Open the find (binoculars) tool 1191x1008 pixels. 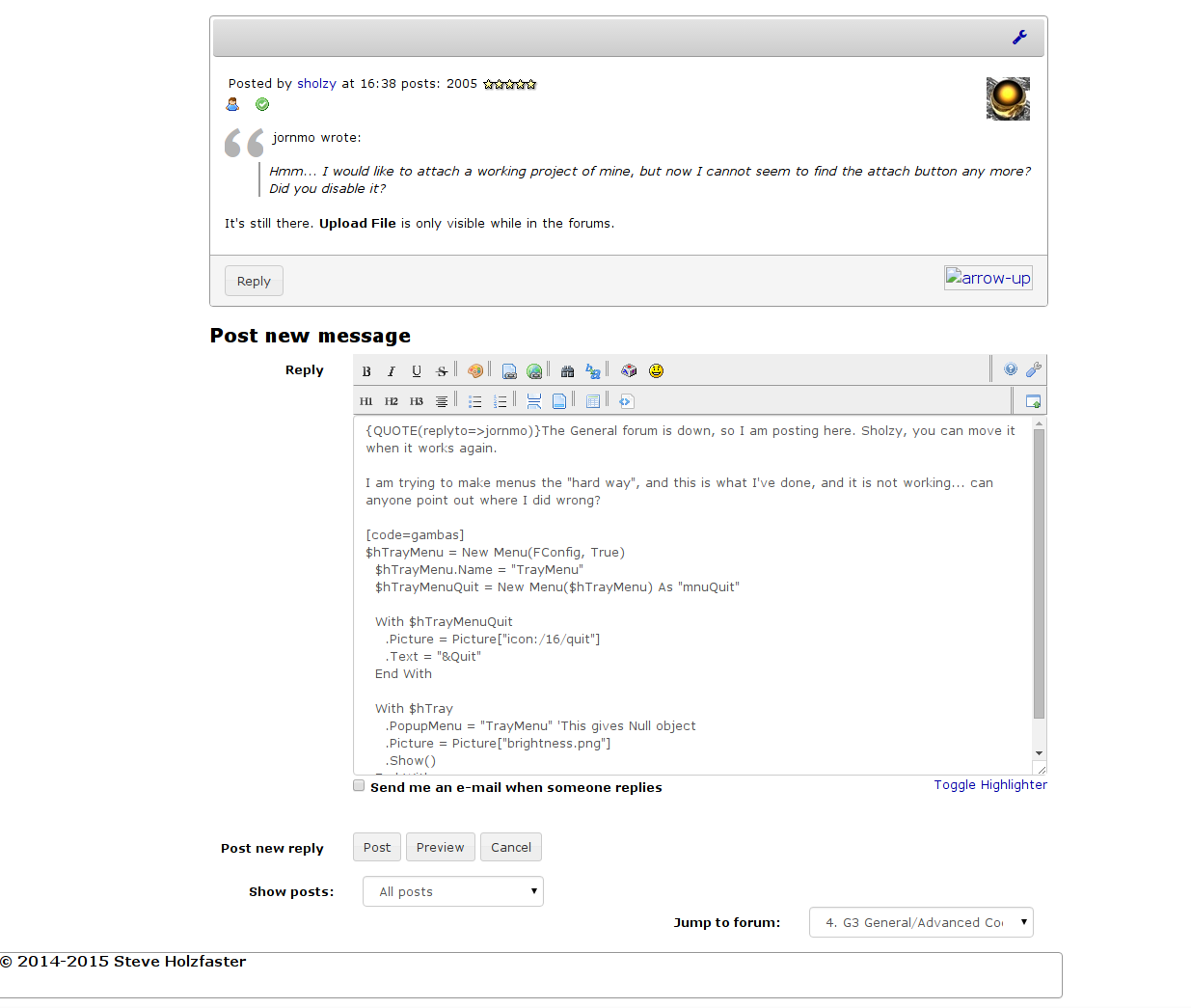pyautogui.click(x=568, y=371)
